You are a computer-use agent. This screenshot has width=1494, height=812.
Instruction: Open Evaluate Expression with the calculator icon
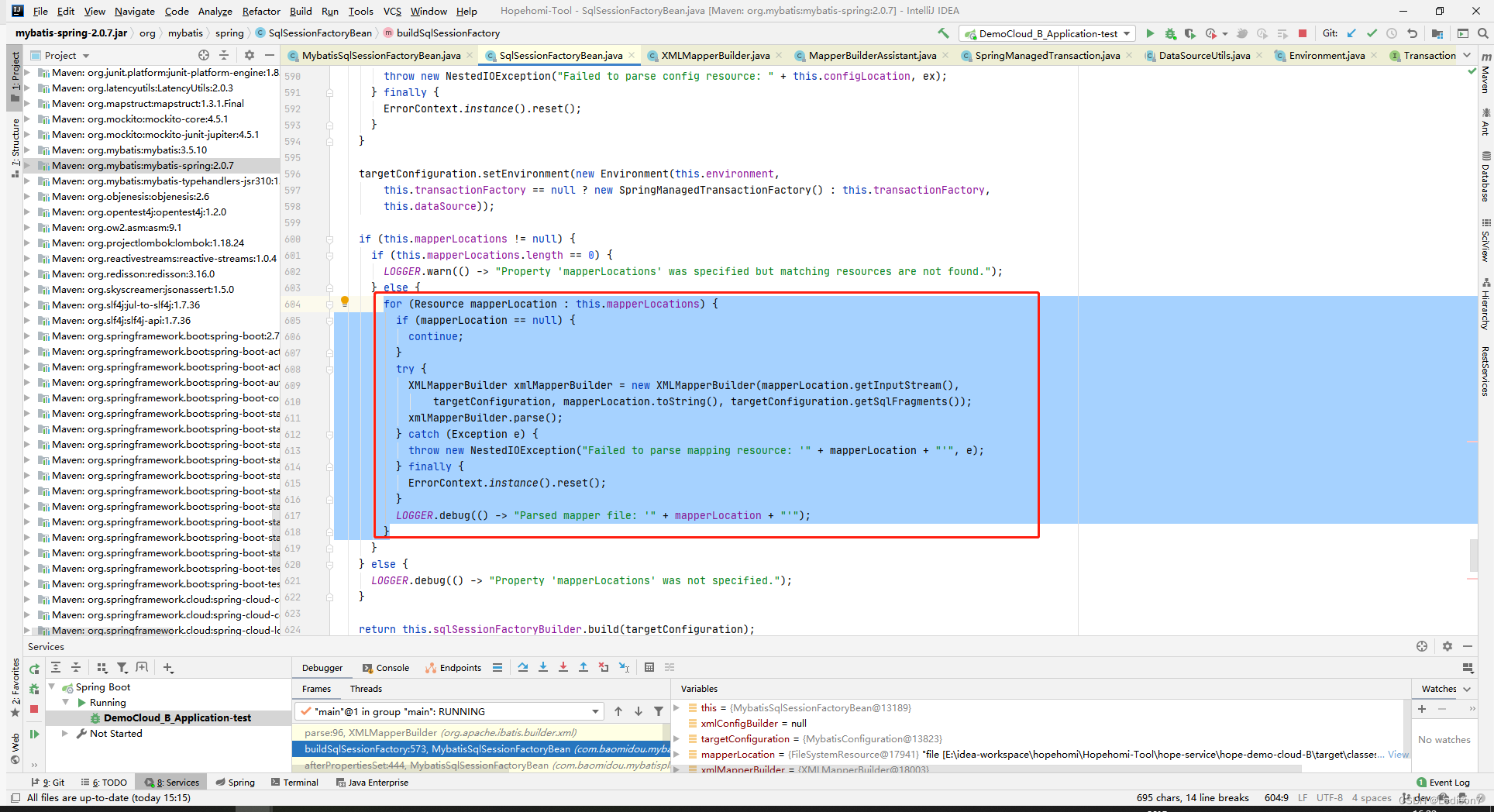(649, 667)
